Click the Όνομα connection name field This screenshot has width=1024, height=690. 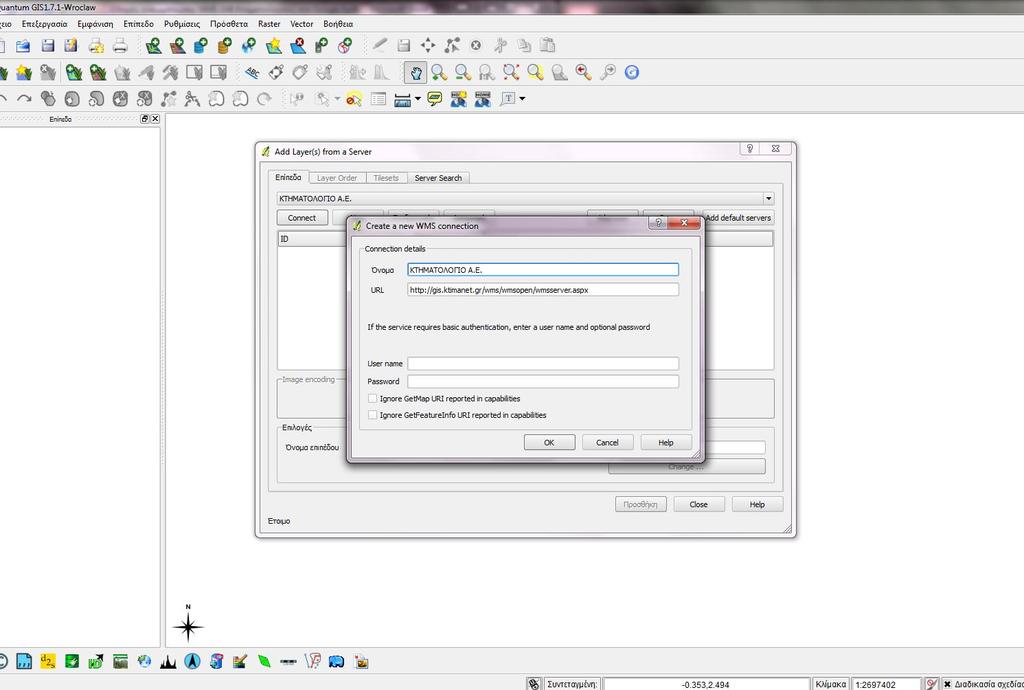pos(543,270)
